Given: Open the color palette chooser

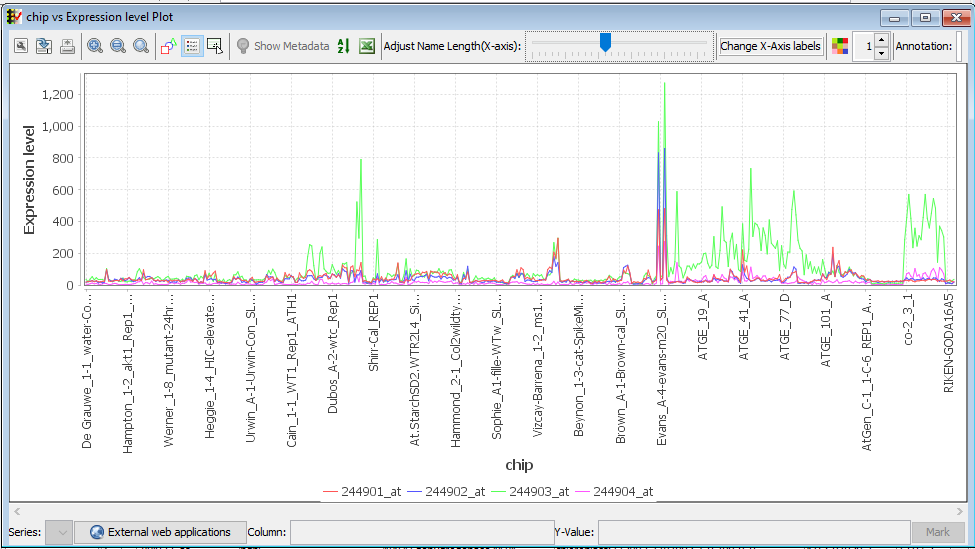Looking at the screenshot, I should tap(840, 46).
